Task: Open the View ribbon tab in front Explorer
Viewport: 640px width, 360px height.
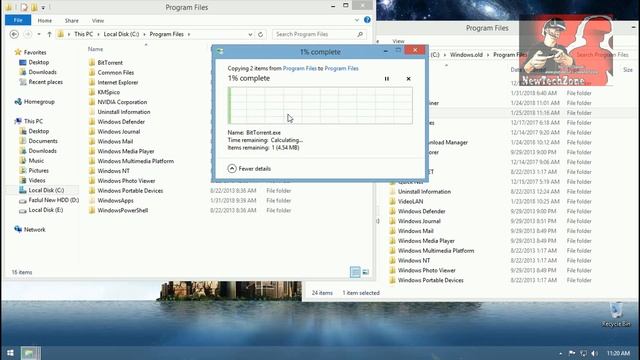Action: tap(98, 20)
